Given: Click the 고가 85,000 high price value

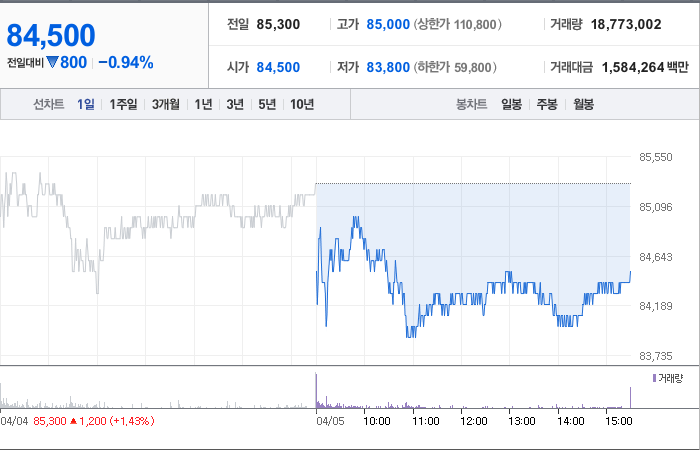Looking at the screenshot, I should [x=388, y=24].
